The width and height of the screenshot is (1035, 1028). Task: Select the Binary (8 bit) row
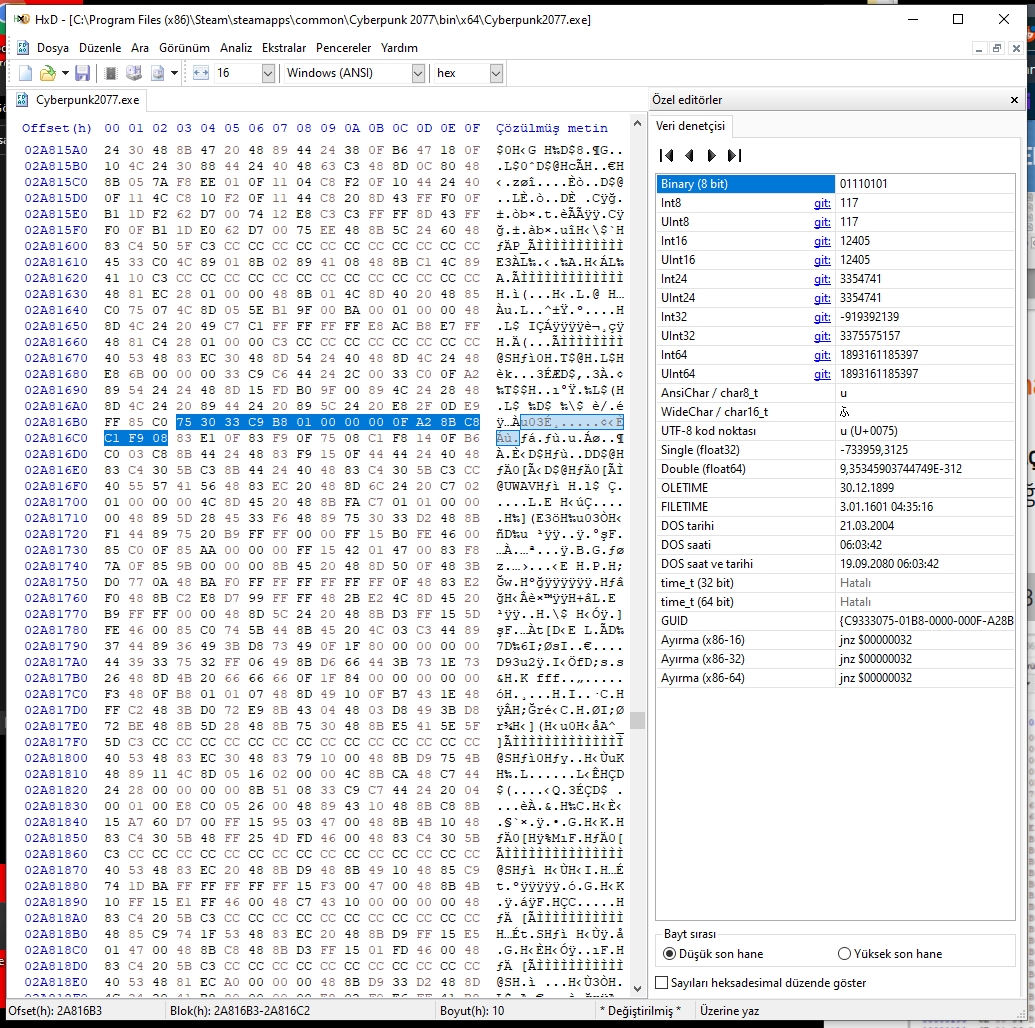[x=835, y=184]
